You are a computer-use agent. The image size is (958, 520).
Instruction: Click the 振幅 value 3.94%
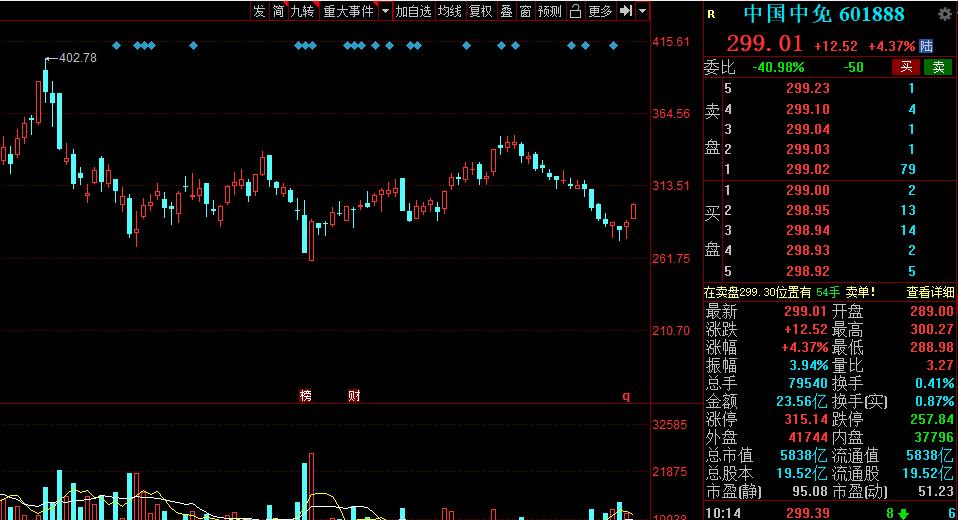pos(808,365)
